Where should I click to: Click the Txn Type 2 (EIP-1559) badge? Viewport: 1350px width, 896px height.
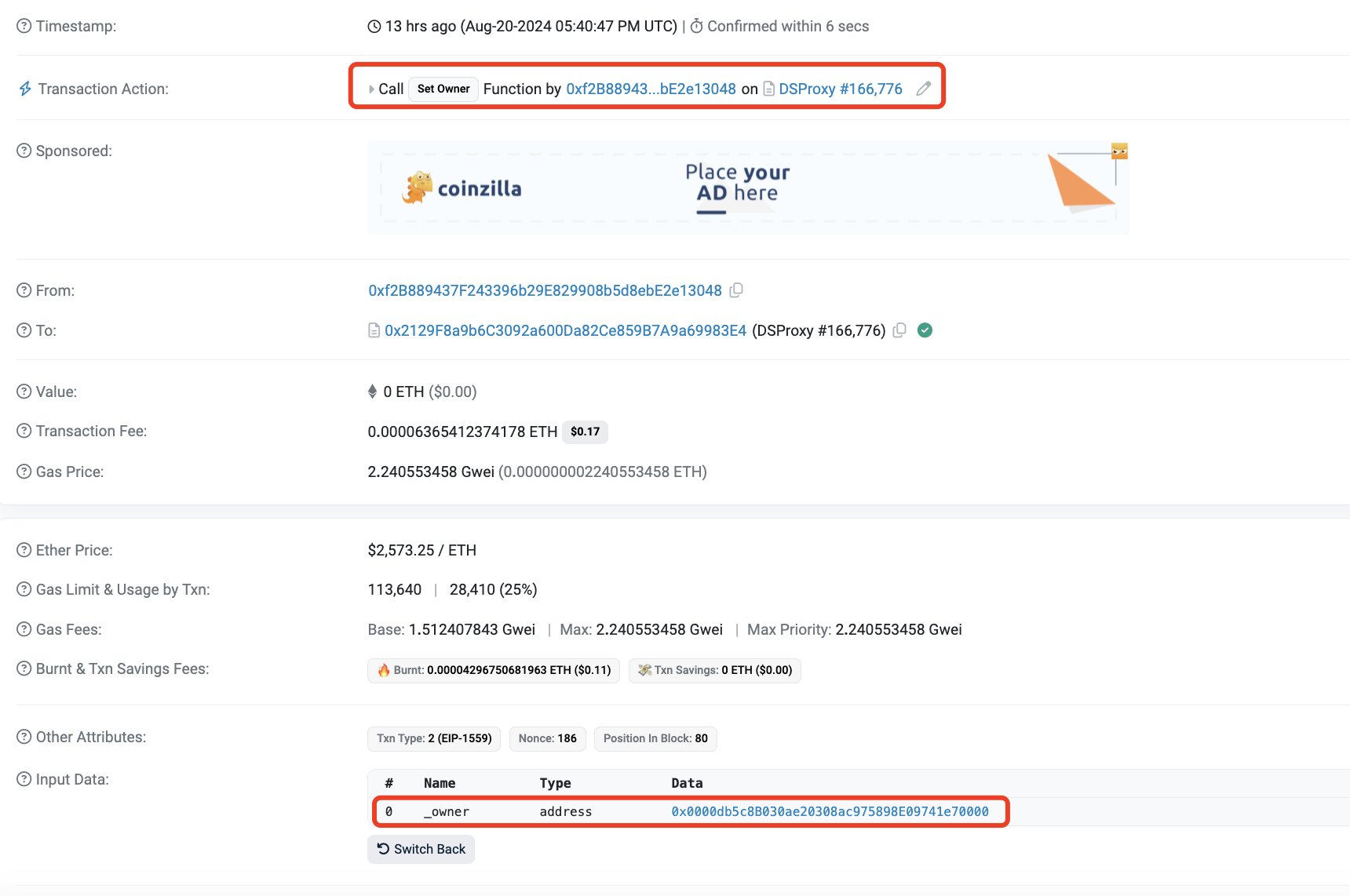[x=434, y=738]
